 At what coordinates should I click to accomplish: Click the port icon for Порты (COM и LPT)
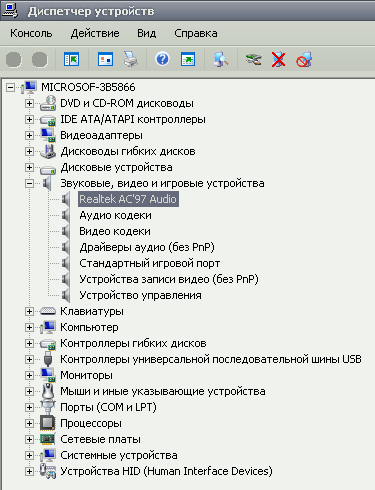point(48,407)
